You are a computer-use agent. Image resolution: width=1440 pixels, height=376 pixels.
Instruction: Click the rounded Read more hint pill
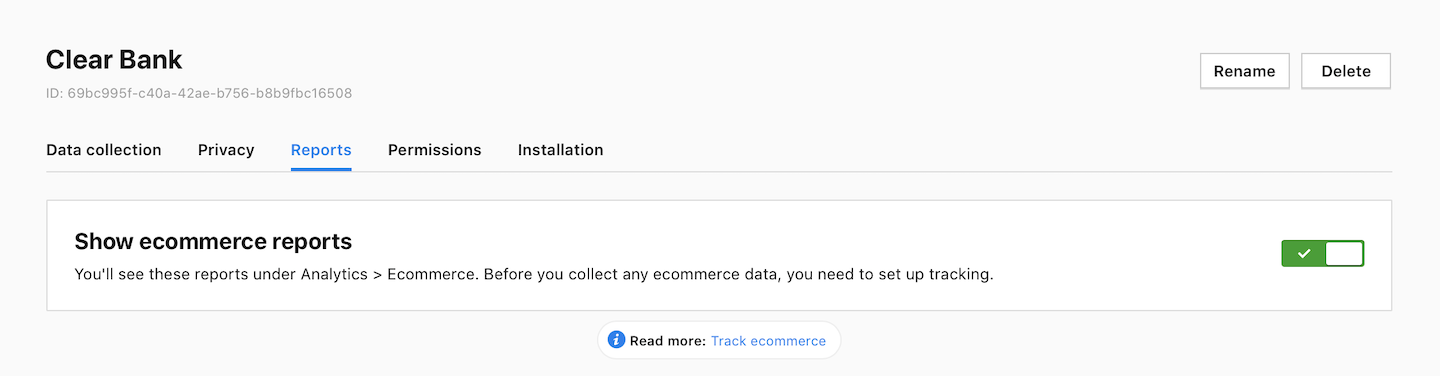[719, 341]
